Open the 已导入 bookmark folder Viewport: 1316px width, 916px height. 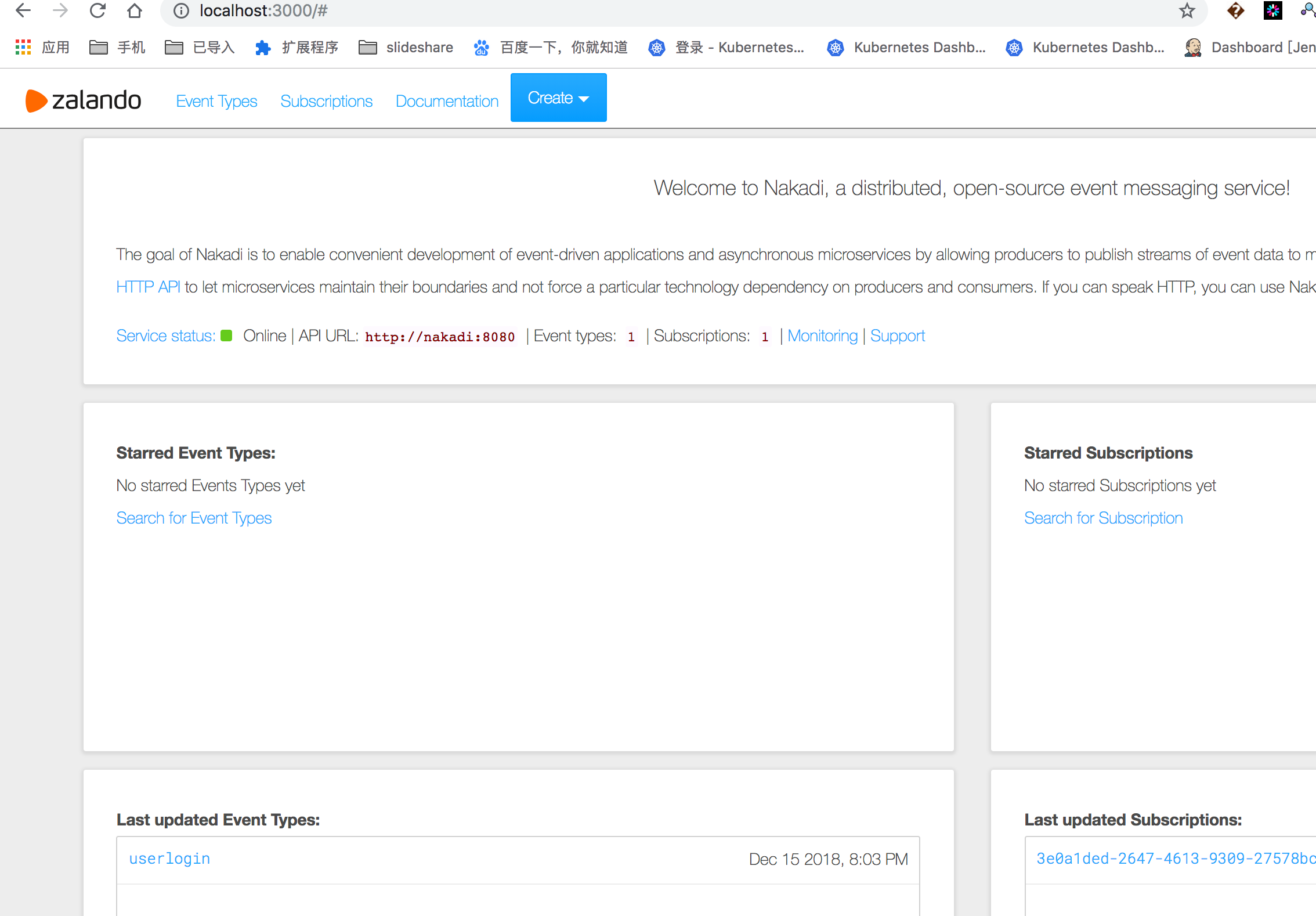coord(200,47)
